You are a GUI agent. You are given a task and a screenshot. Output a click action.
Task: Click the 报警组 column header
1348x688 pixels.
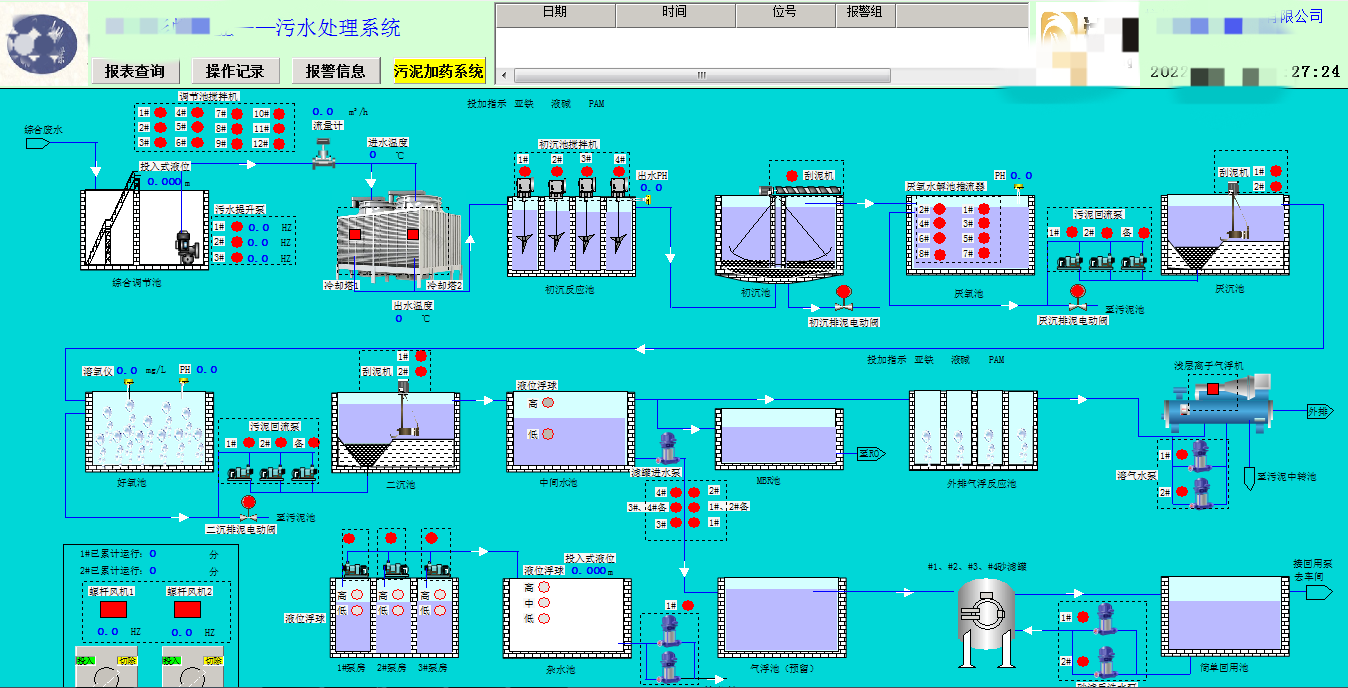click(x=864, y=12)
